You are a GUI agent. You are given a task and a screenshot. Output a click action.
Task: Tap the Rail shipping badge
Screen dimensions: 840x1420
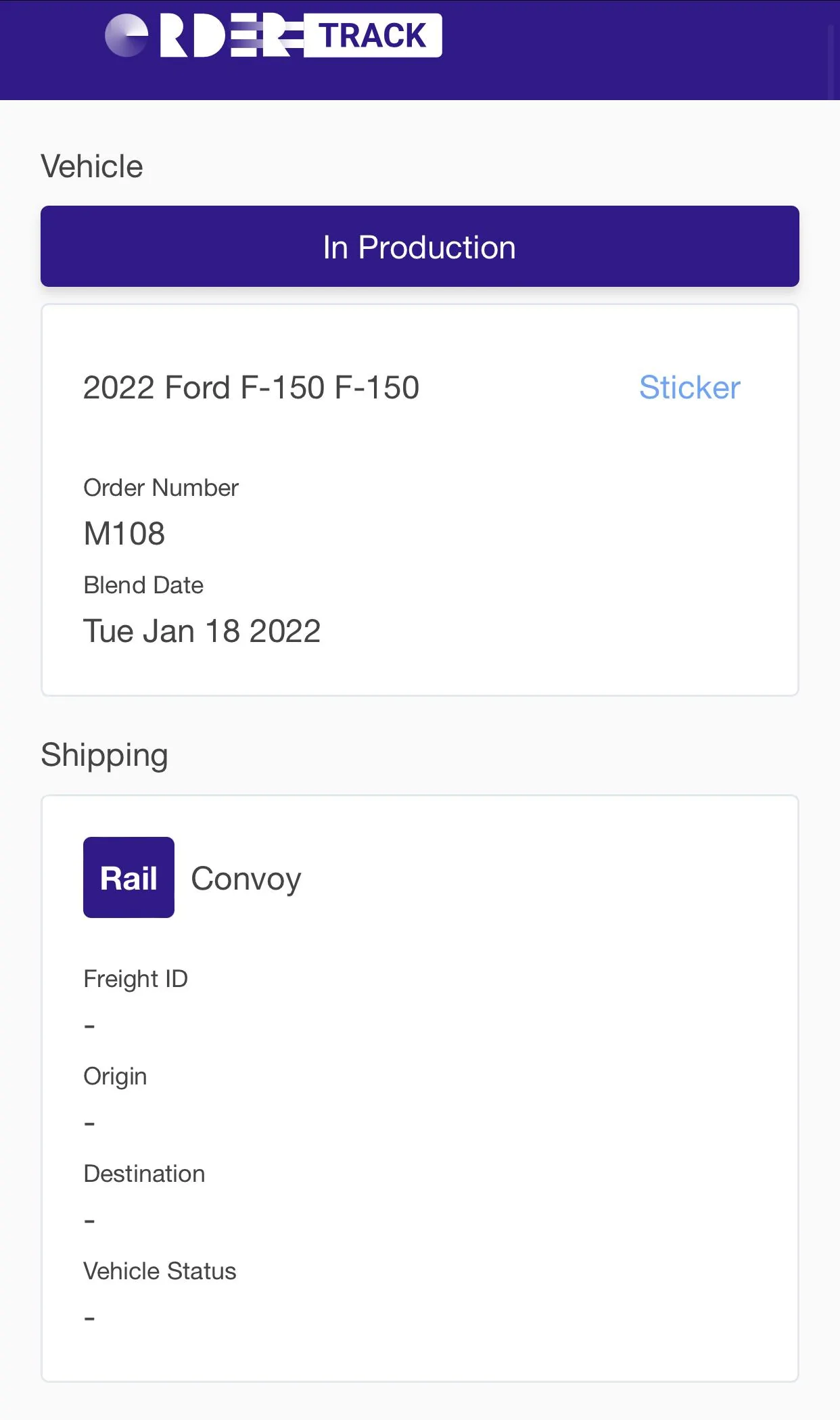point(129,877)
